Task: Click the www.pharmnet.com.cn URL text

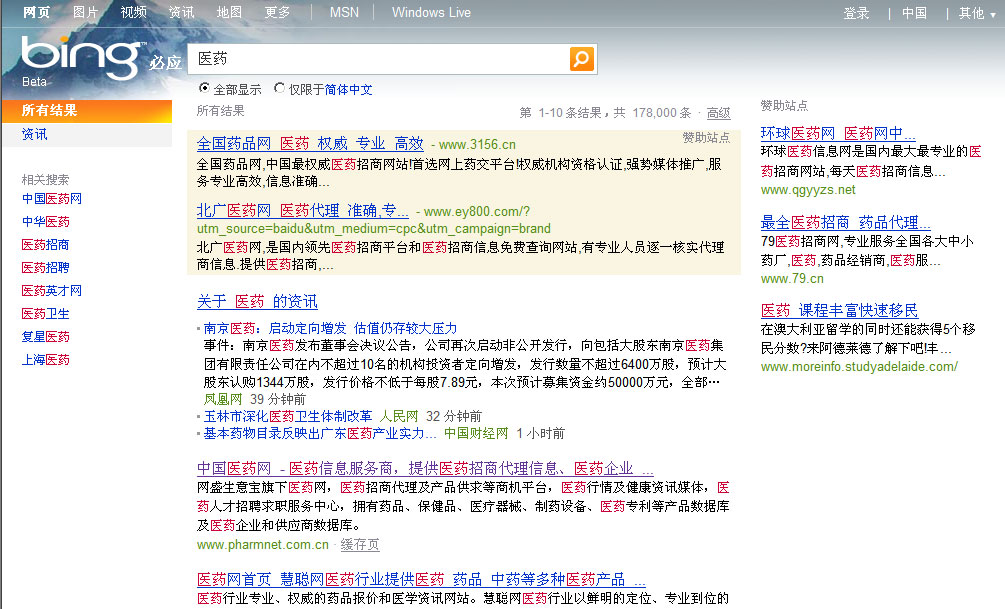Action: (x=263, y=545)
